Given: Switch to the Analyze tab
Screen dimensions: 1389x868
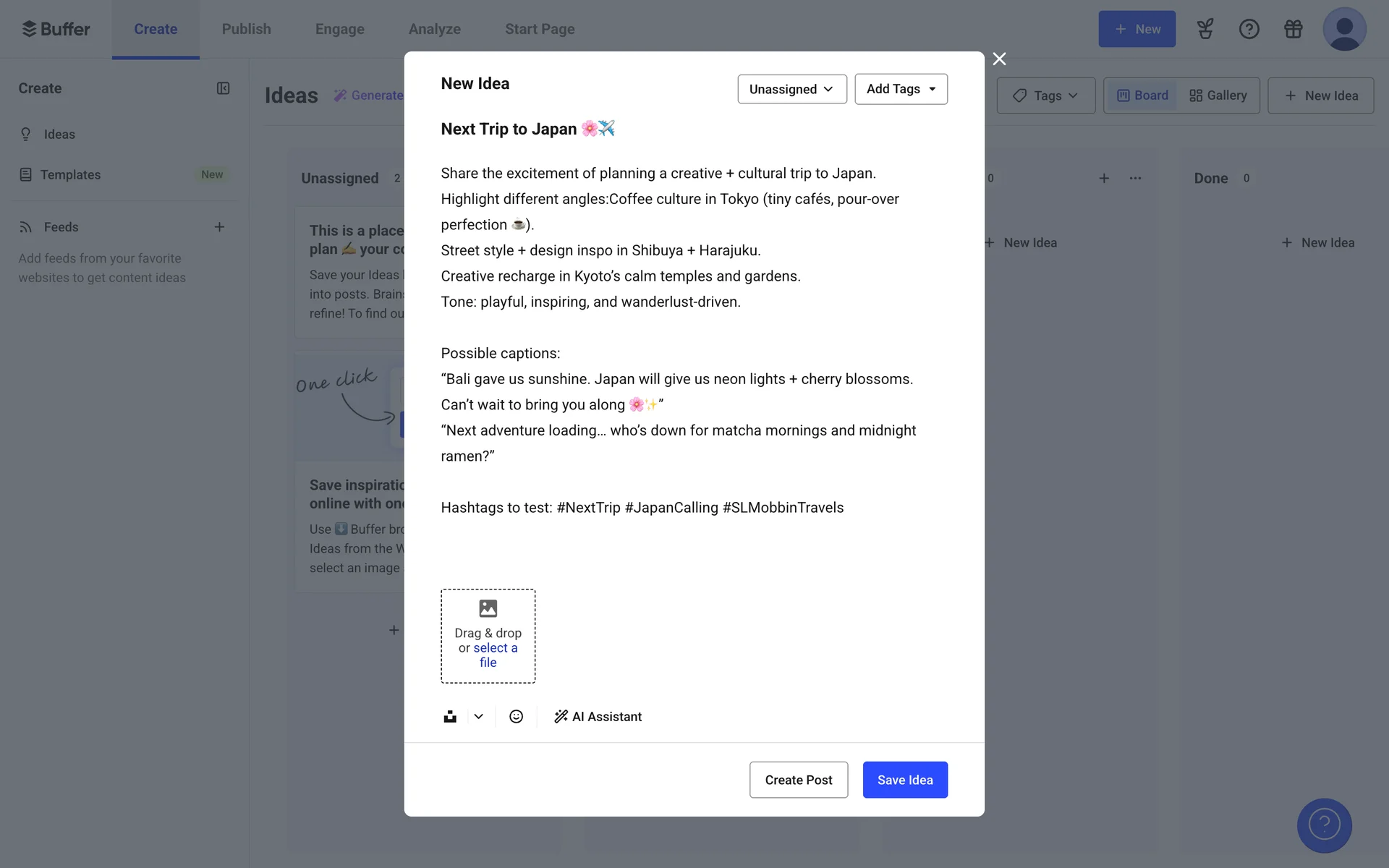Looking at the screenshot, I should [434, 29].
